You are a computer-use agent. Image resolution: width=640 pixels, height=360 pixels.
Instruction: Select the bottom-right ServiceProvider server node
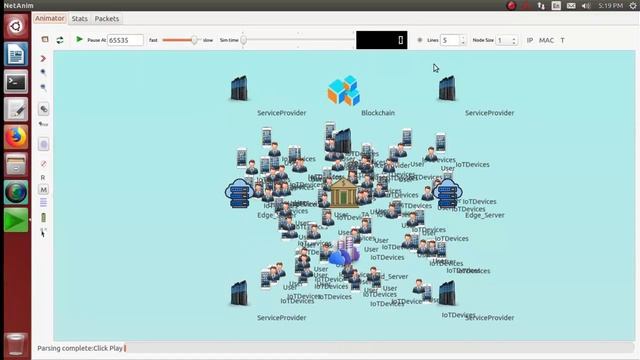pos(447,293)
